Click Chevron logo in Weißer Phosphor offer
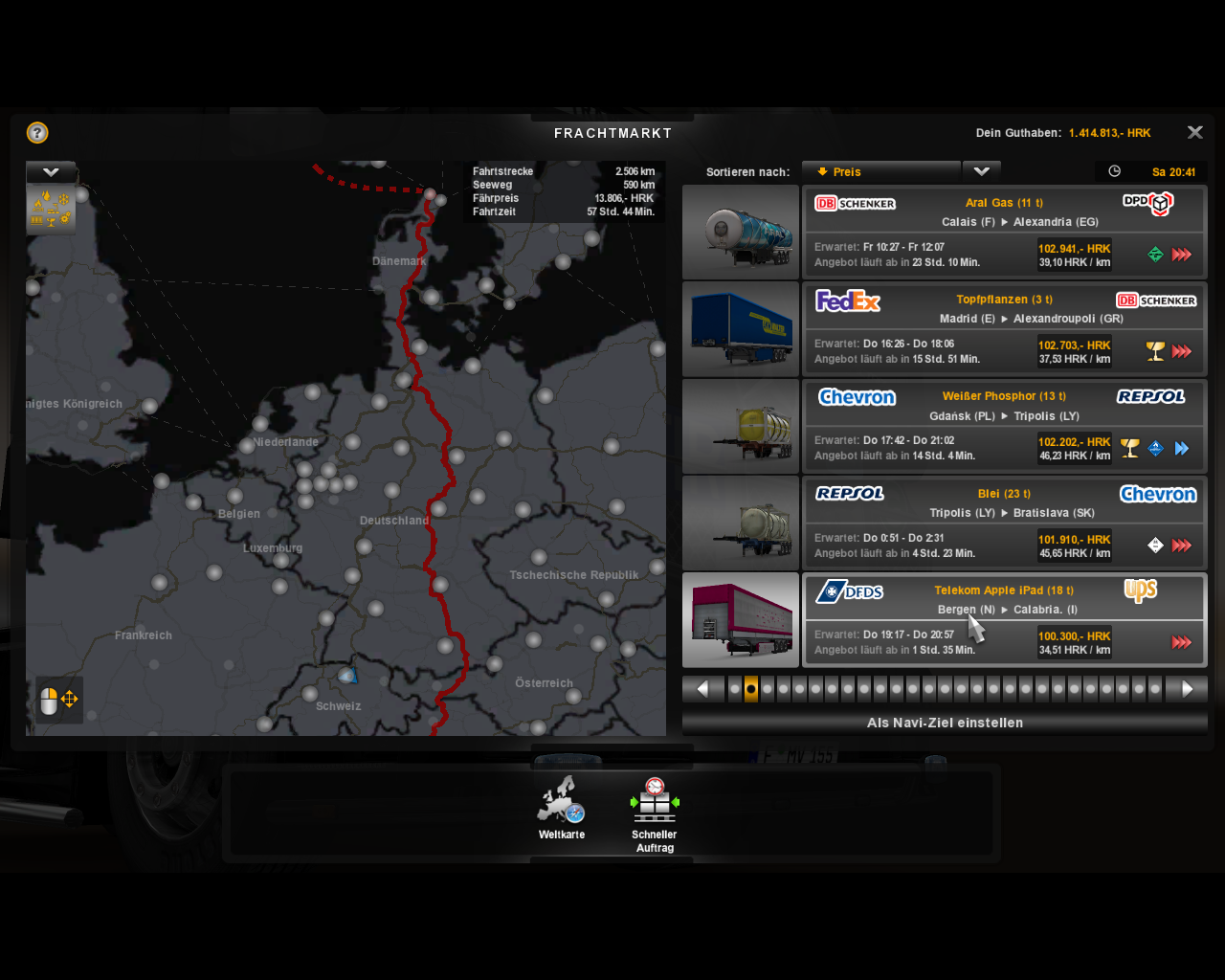1225x980 pixels. coord(857,397)
